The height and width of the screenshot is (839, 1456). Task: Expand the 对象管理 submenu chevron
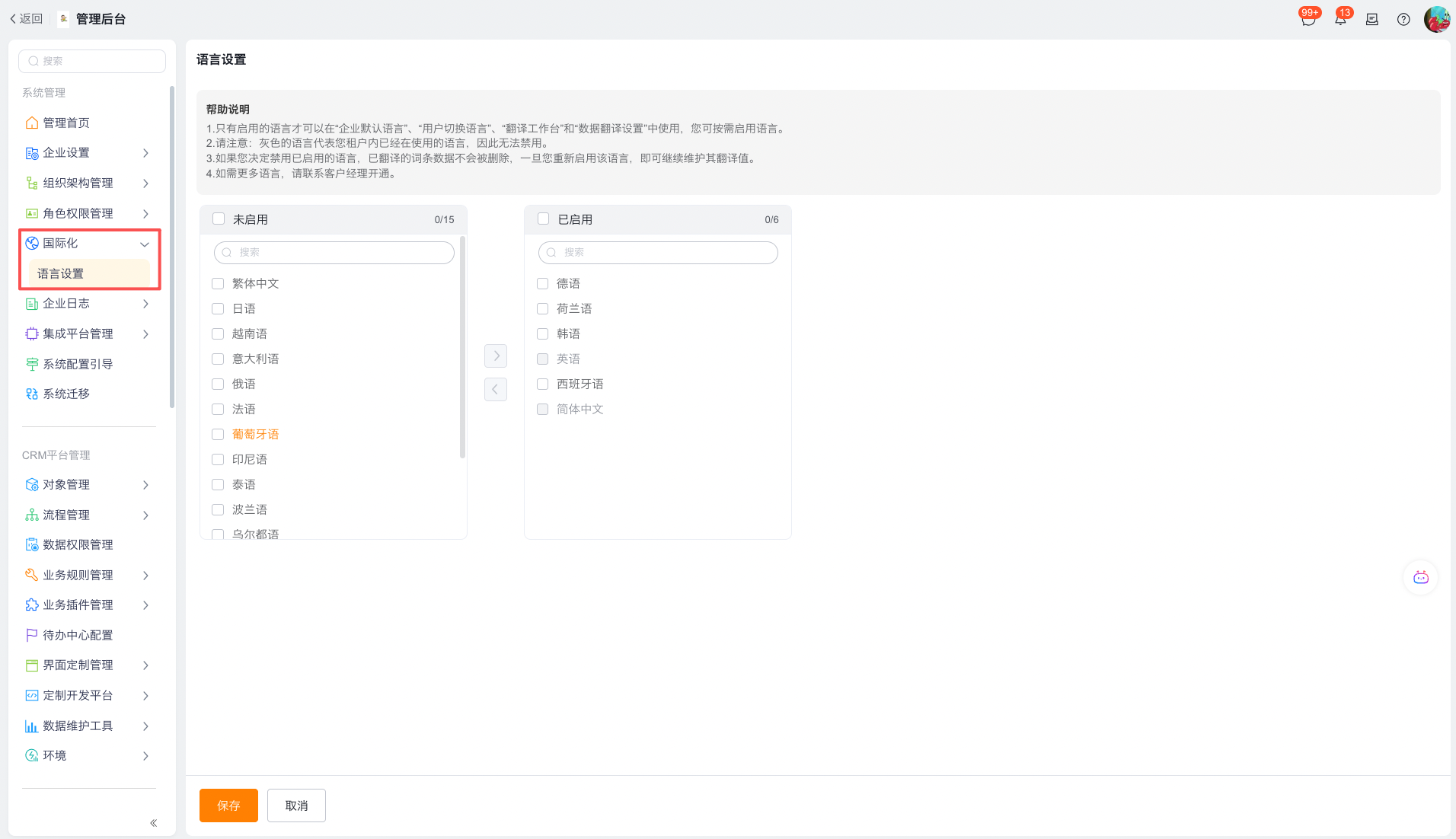tap(145, 485)
